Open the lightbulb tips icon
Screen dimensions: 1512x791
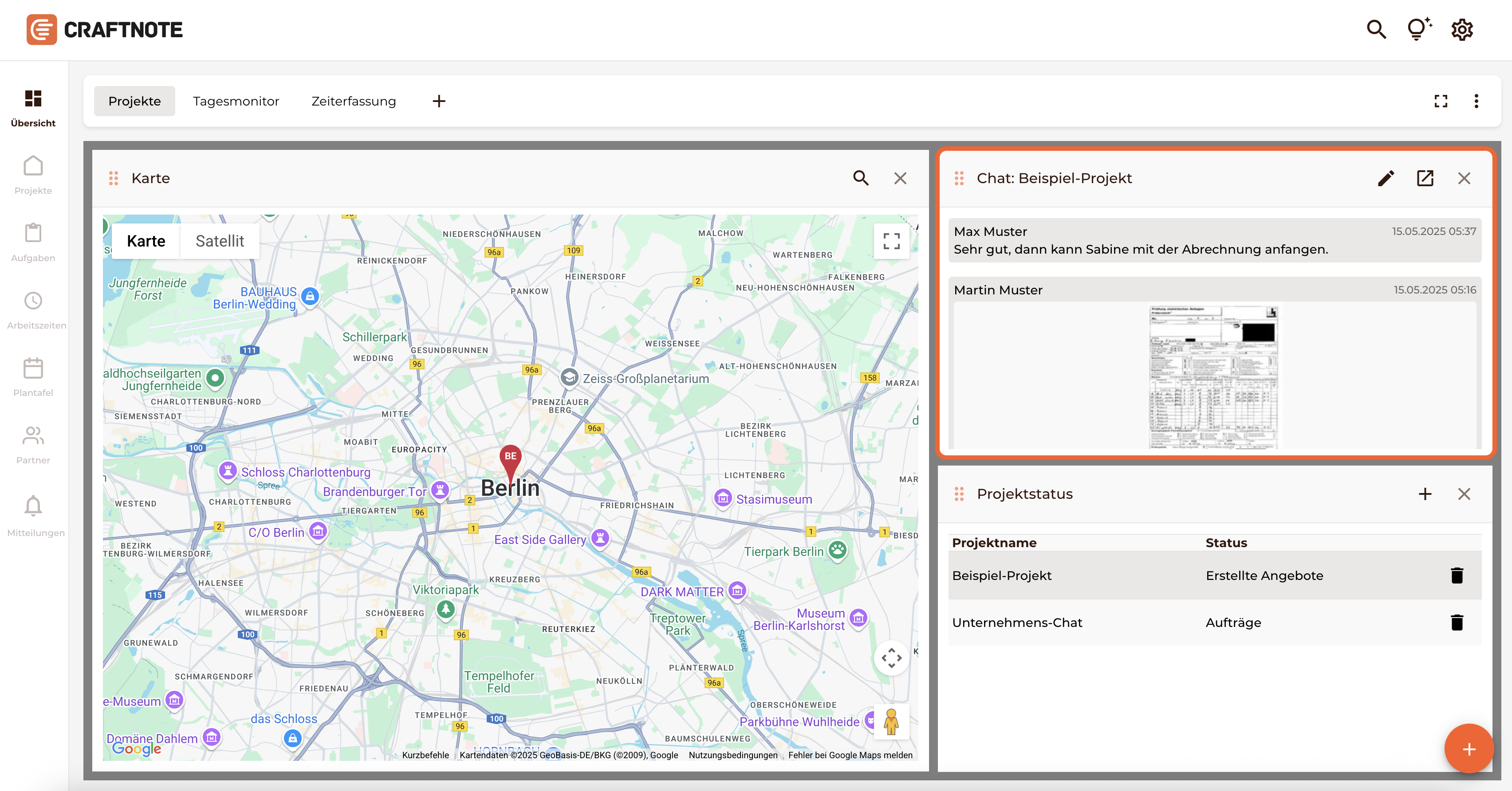[x=1419, y=29]
